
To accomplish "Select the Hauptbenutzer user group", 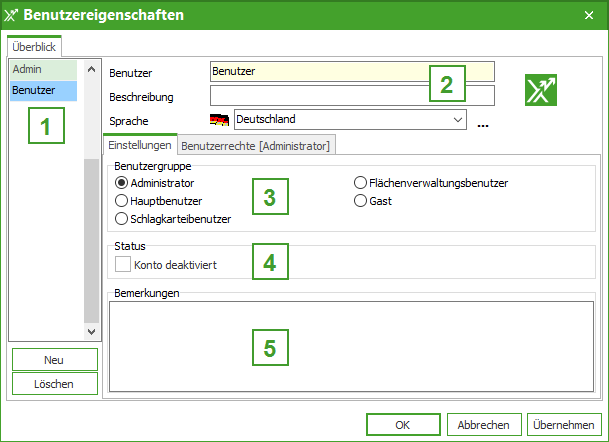I will pyautogui.click(x=122, y=201).
